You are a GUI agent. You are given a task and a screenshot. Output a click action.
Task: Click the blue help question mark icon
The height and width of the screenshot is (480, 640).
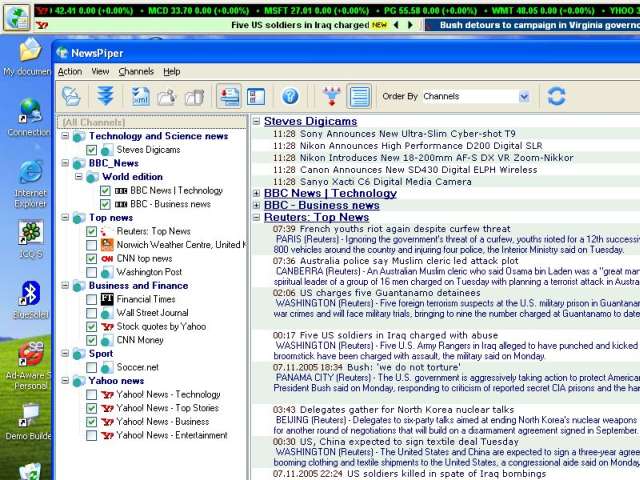290,97
